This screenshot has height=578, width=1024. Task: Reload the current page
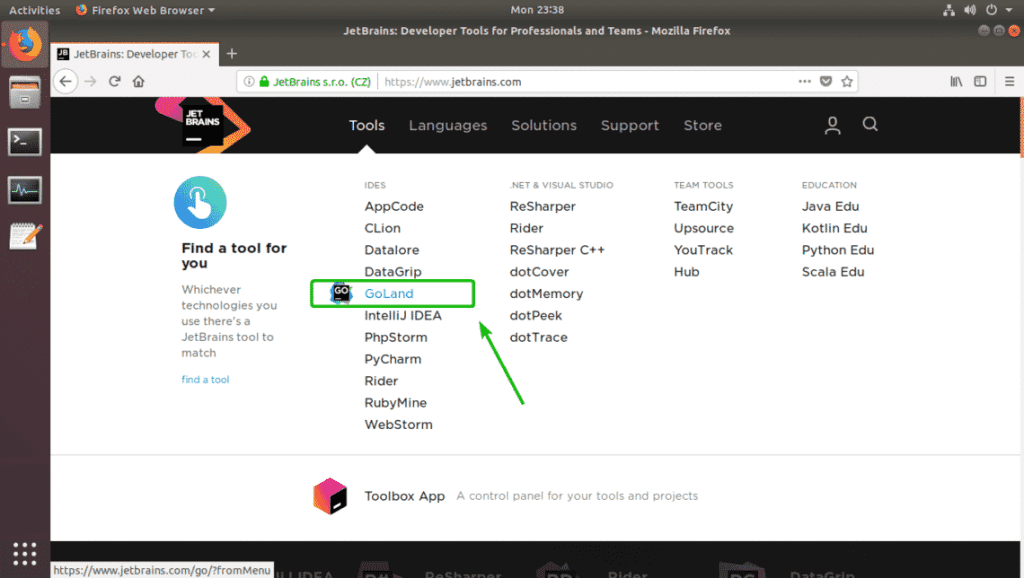click(x=114, y=82)
